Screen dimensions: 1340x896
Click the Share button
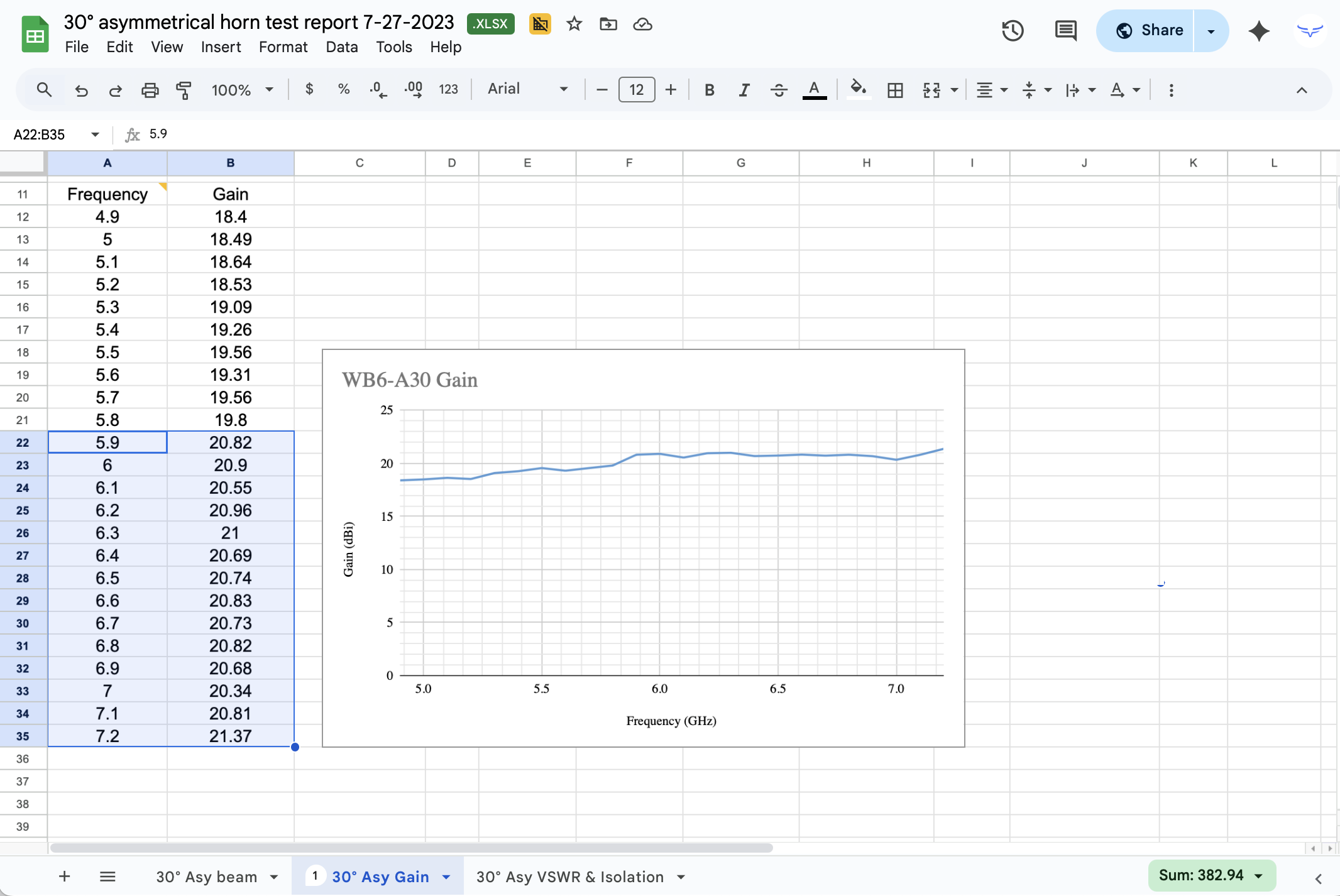pos(1149,30)
